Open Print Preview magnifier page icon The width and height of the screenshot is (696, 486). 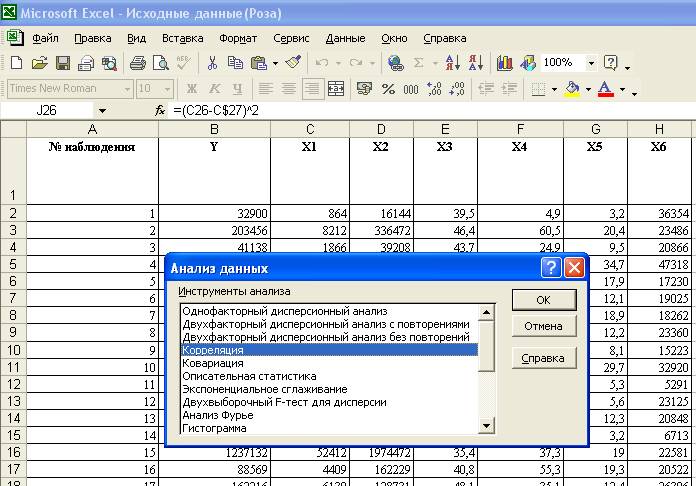coord(161,63)
